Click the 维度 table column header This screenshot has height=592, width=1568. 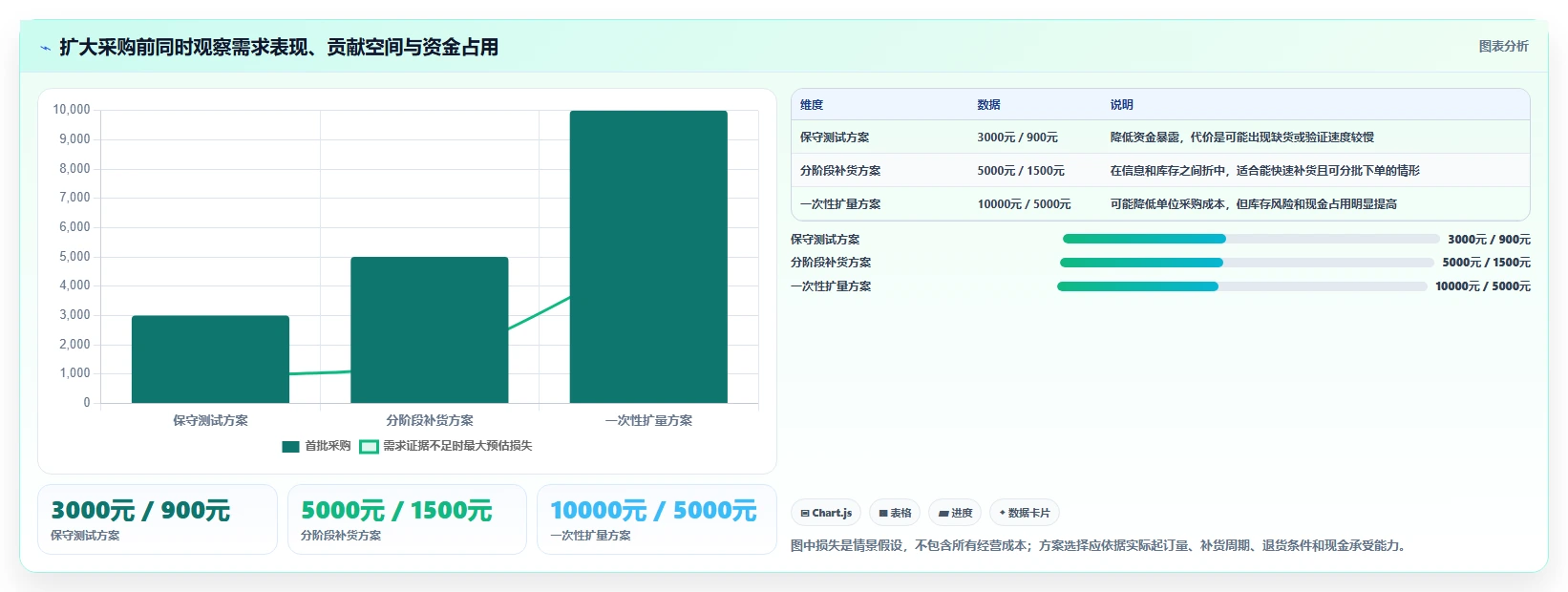[x=812, y=105]
